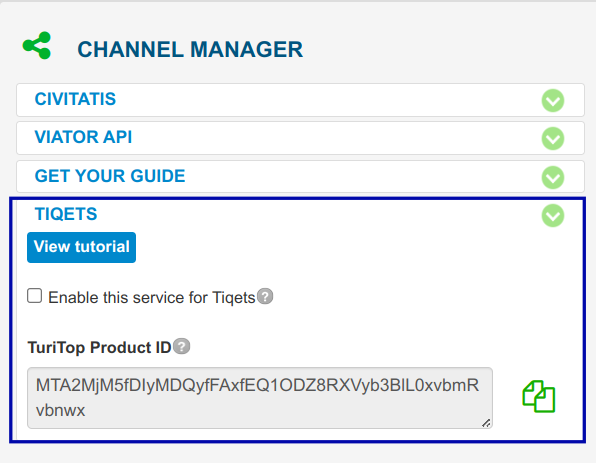Click the 'Enable this service for Tiqets' label text
The width and height of the screenshot is (596, 463).
click(x=152, y=297)
